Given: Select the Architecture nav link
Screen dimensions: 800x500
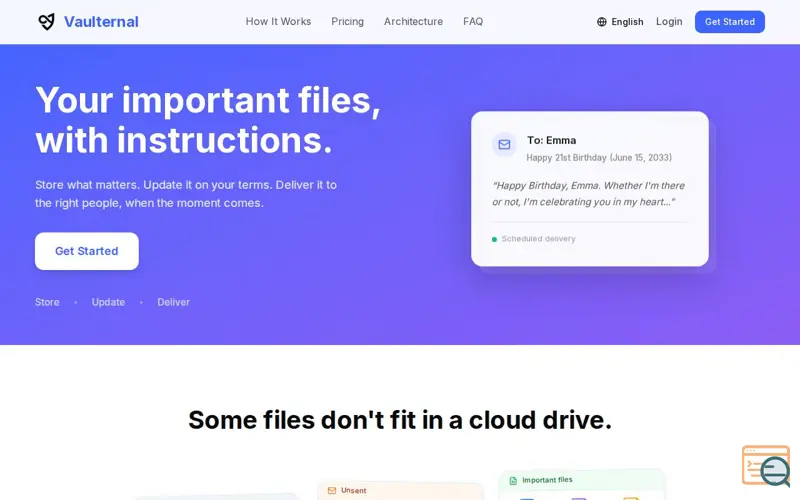Looking at the screenshot, I should pyautogui.click(x=413, y=21).
